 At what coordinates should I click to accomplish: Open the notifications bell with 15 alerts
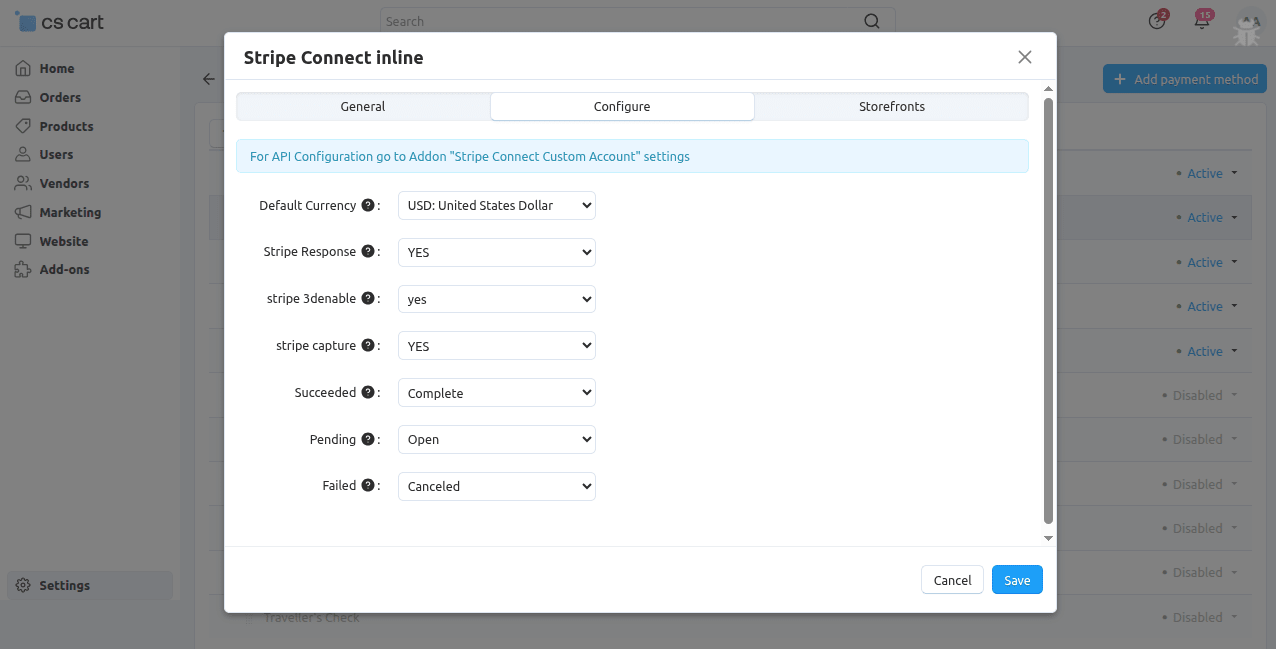[1200, 20]
